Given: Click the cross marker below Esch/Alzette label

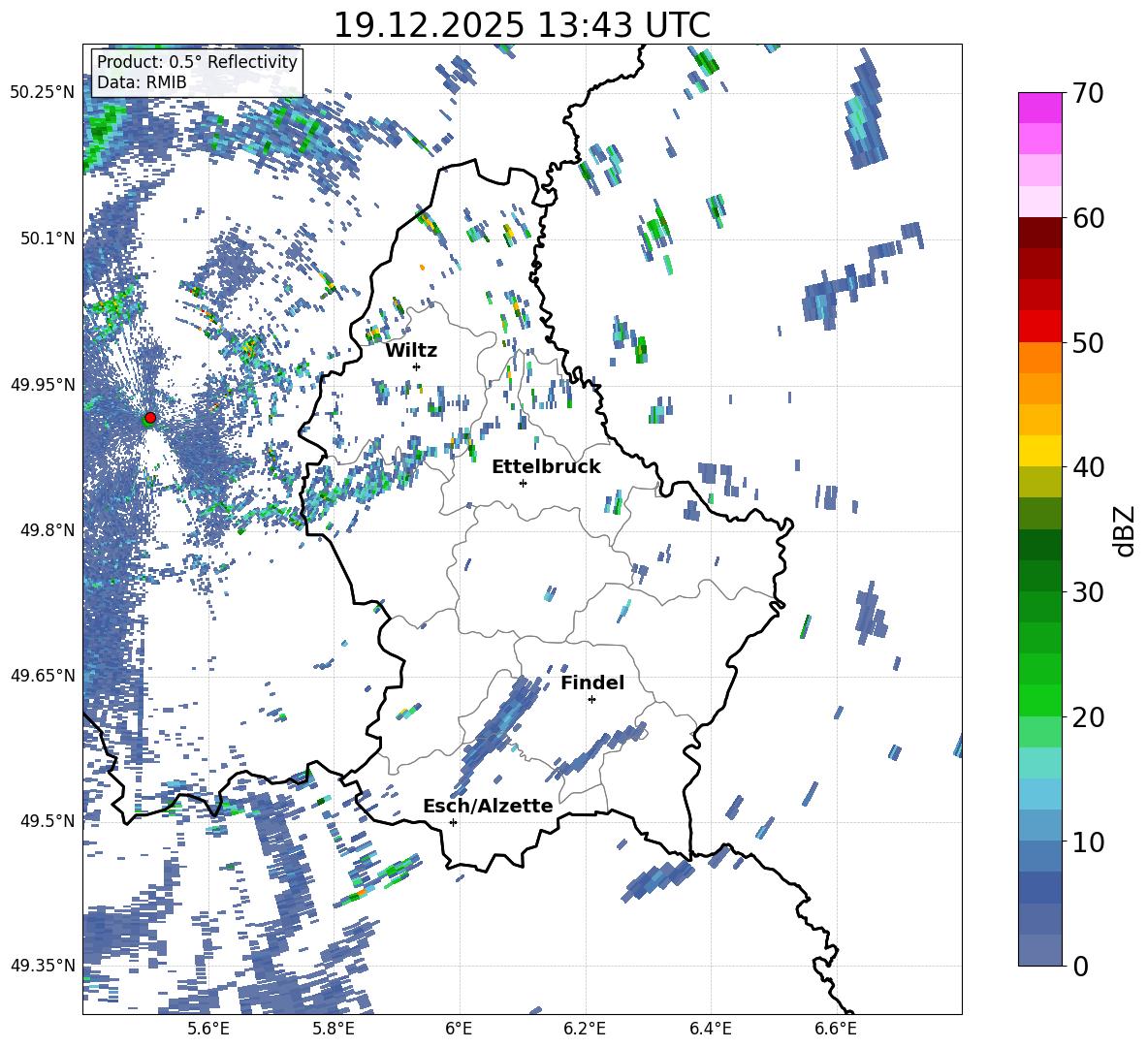Looking at the screenshot, I should click(x=453, y=822).
